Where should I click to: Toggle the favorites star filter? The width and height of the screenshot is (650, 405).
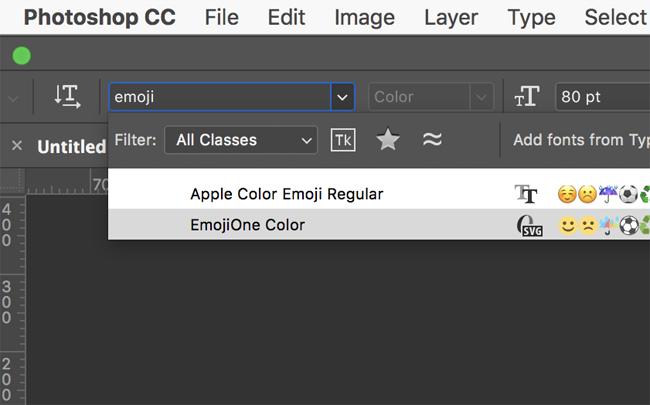(x=388, y=140)
